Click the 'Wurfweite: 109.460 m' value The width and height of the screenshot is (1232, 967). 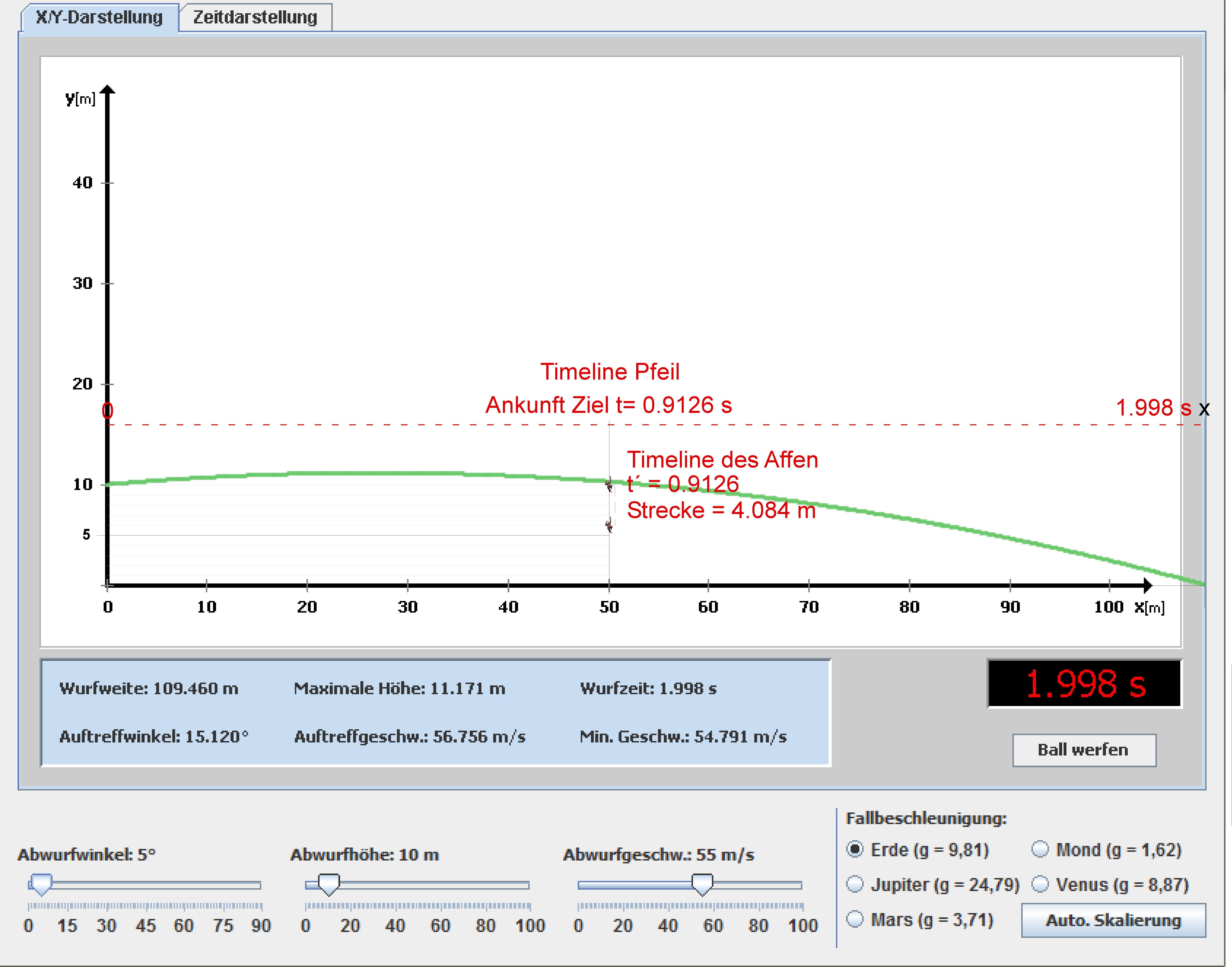[x=149, y=689]
